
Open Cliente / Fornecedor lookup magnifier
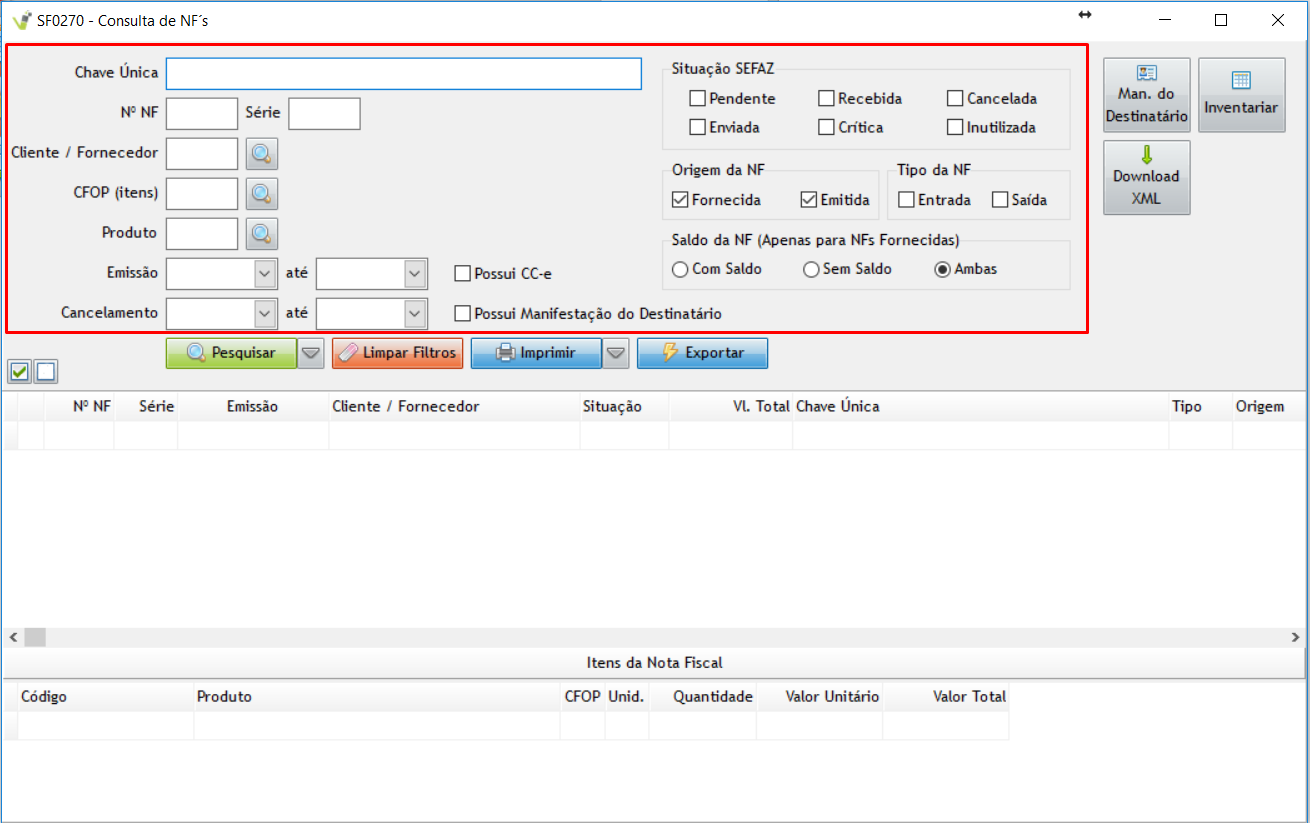tap(262, 154)
